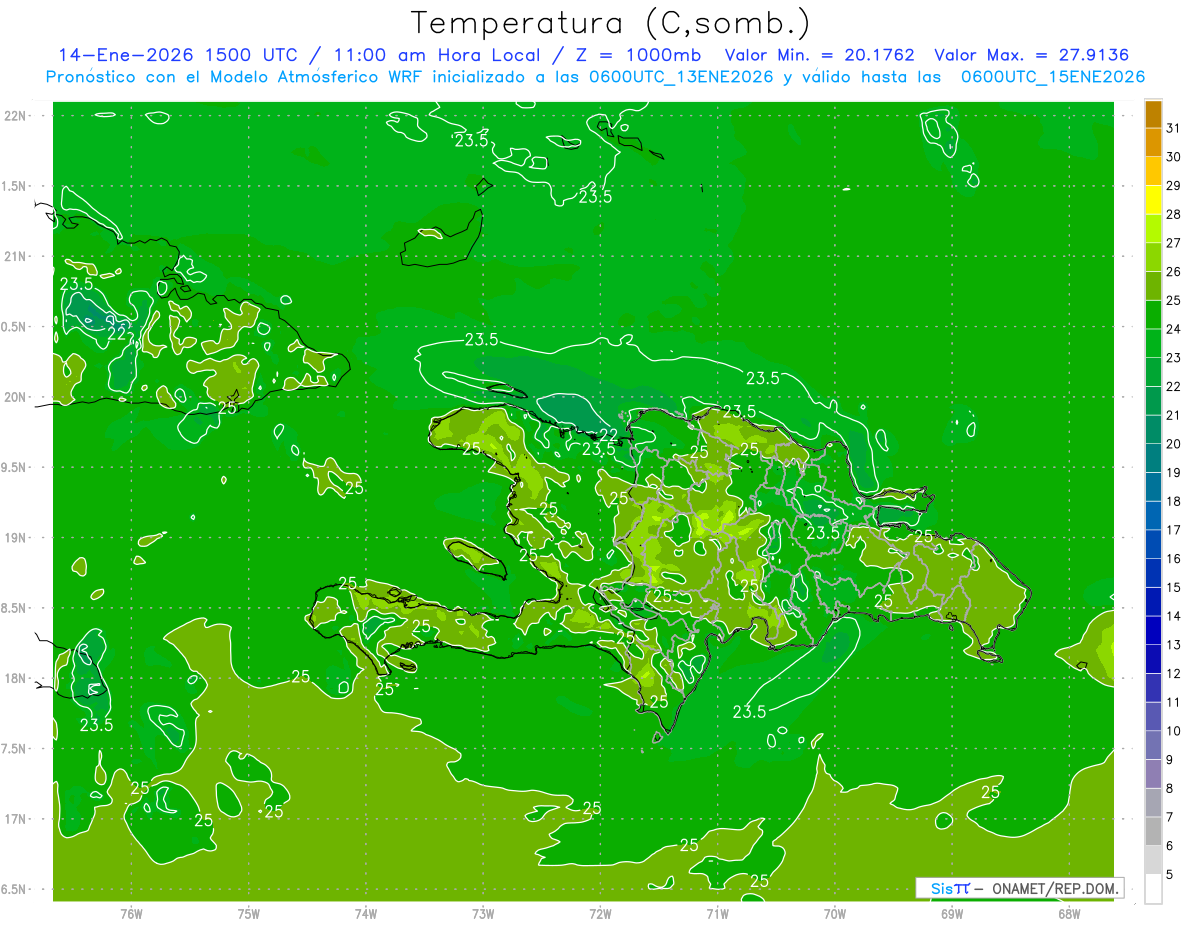This screenshot has height=927, width=1200.
Task: Click the yellow legend swatch between 28 and 29
Action: coord(1153,199)
